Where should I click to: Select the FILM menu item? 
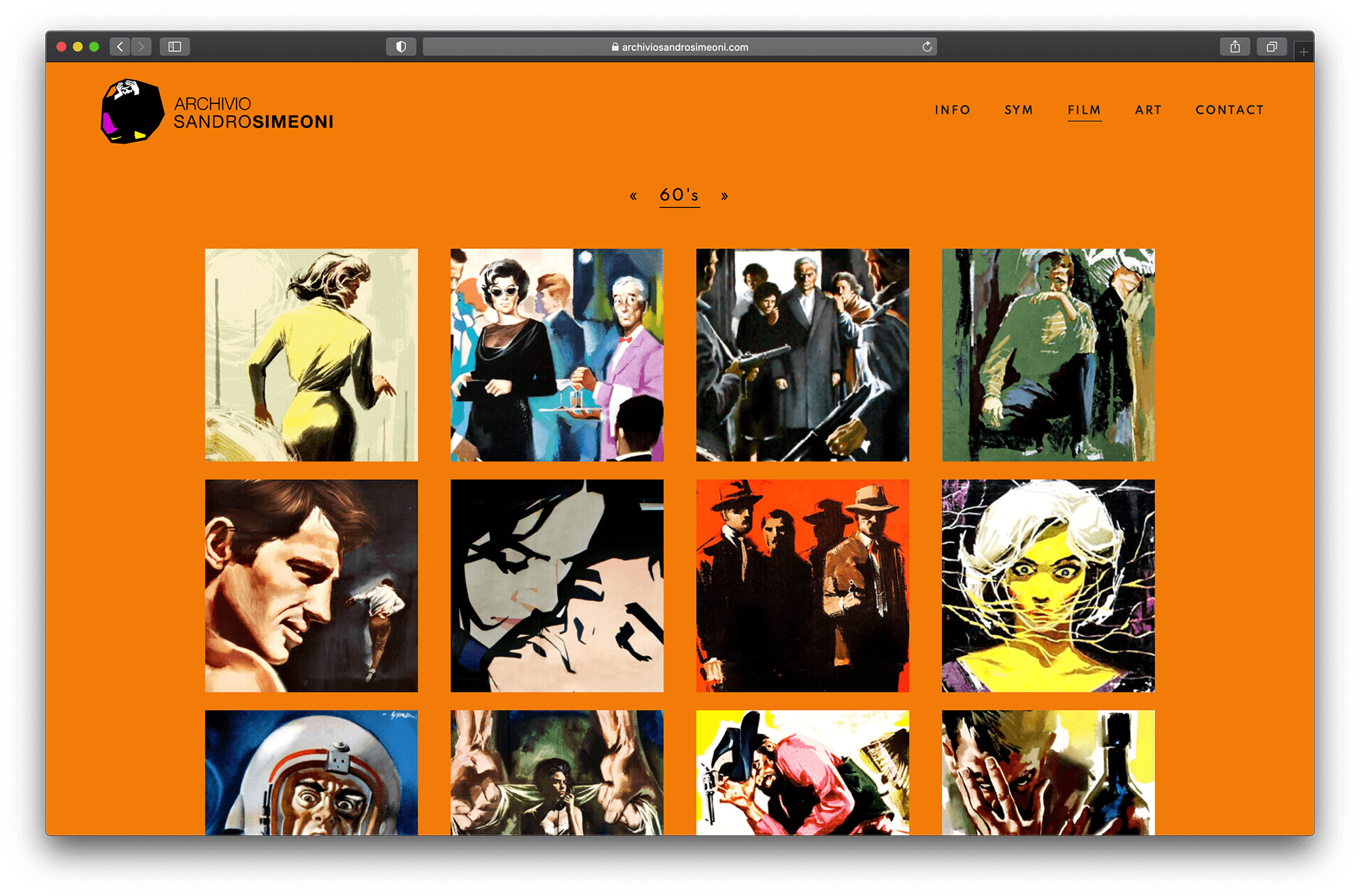pyautogui.click(x=1085, y=110)
